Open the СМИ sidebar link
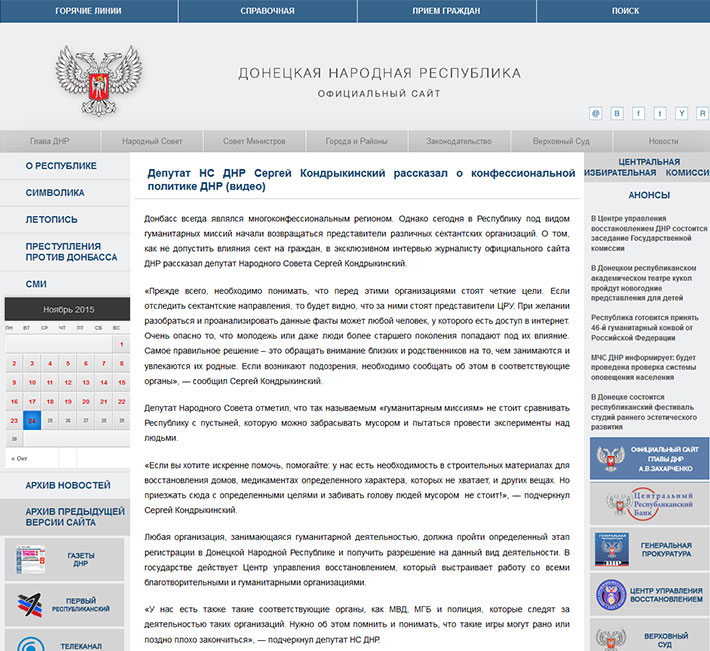The width and height of the screenshot is (710, 651). 36,284
